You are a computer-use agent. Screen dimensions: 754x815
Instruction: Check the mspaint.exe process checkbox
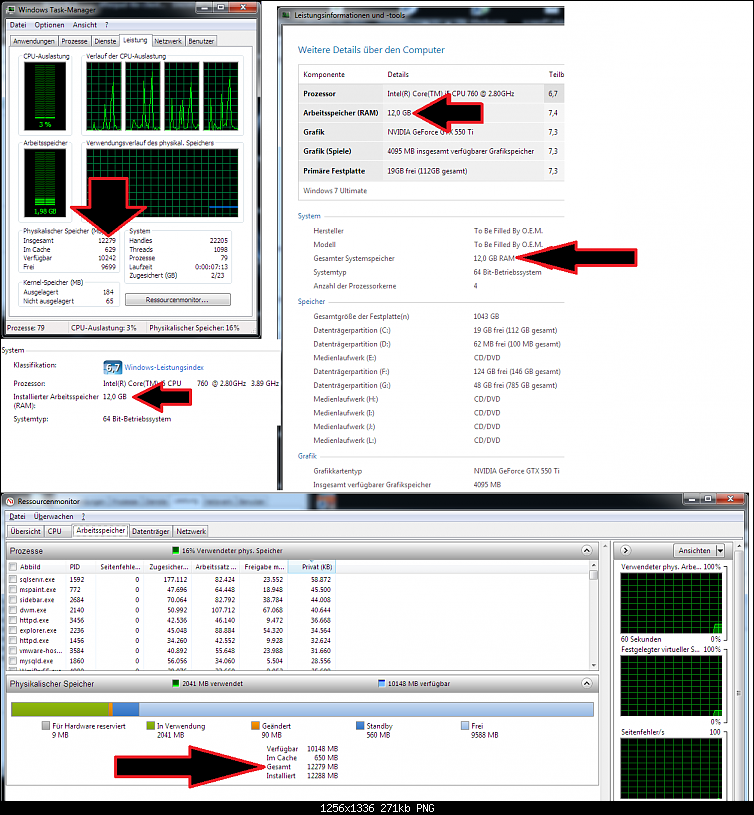(13, 589)
